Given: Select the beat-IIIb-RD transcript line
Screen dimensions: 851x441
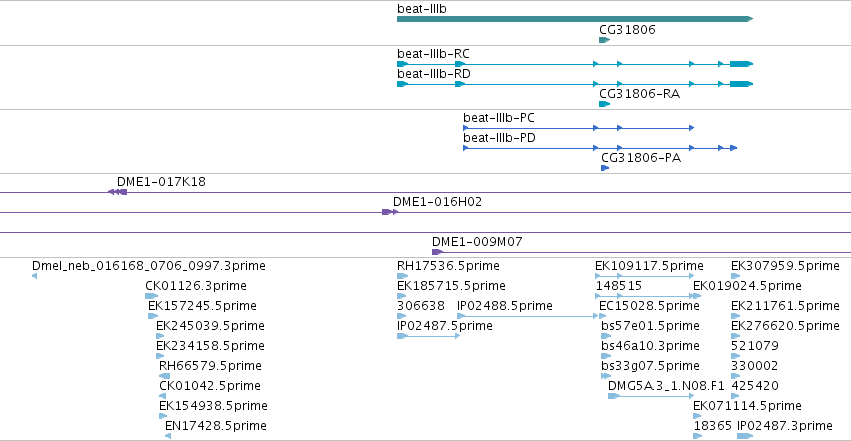Looking at the screenshot, I should (575, 84).
